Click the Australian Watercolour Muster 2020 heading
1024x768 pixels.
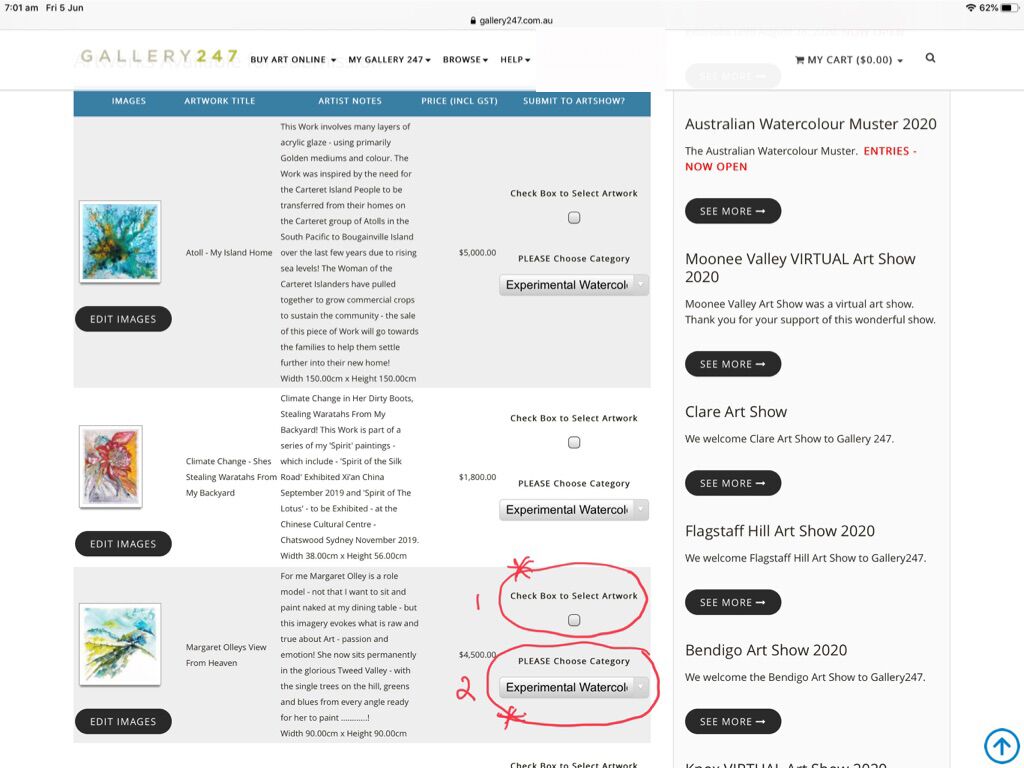(810, 124)
